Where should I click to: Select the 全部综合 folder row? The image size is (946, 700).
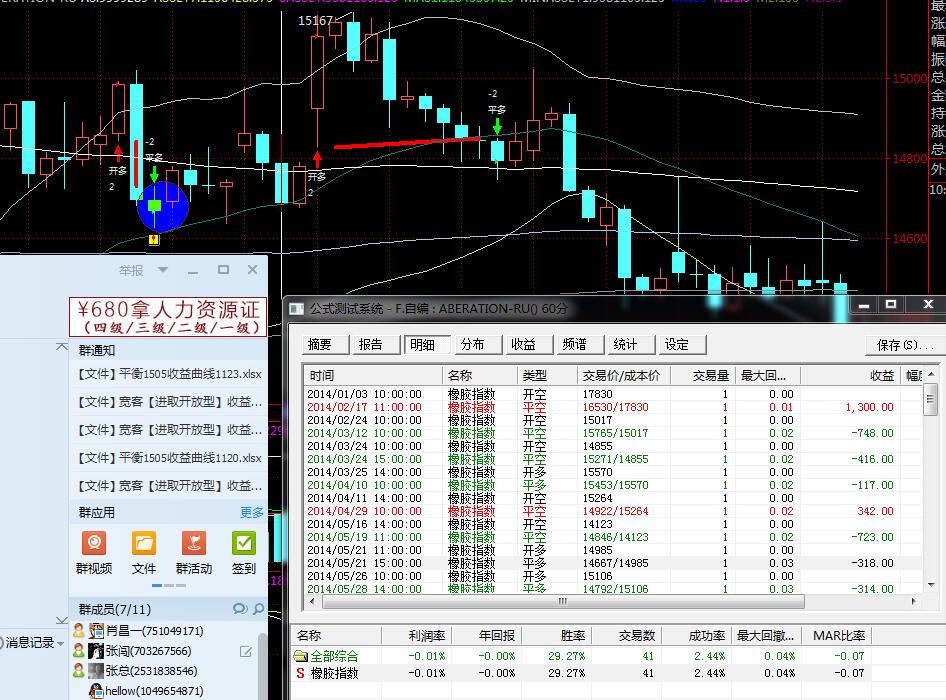pos(333,656)
